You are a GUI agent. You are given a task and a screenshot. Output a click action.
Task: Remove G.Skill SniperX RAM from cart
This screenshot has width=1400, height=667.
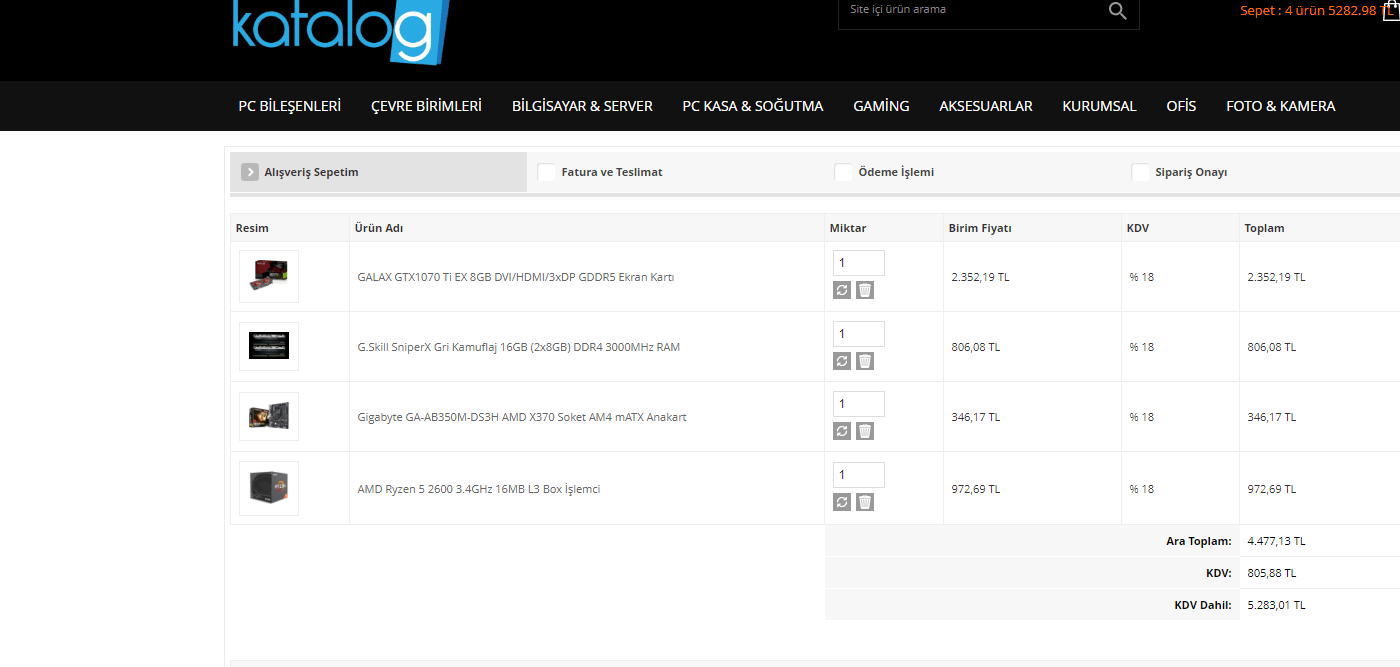pos(865,360)
